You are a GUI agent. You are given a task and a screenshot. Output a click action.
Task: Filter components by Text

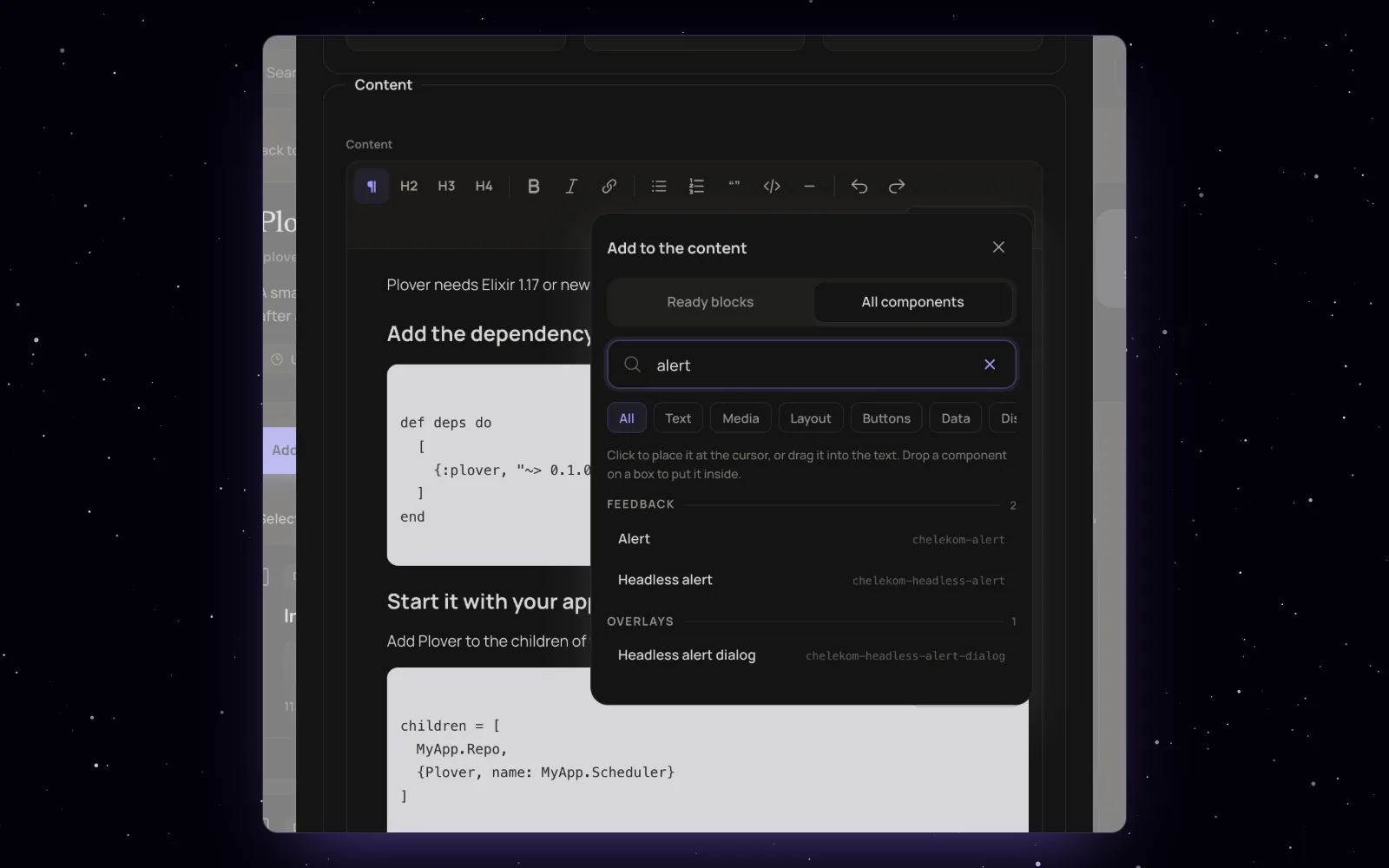coord(678,418)
